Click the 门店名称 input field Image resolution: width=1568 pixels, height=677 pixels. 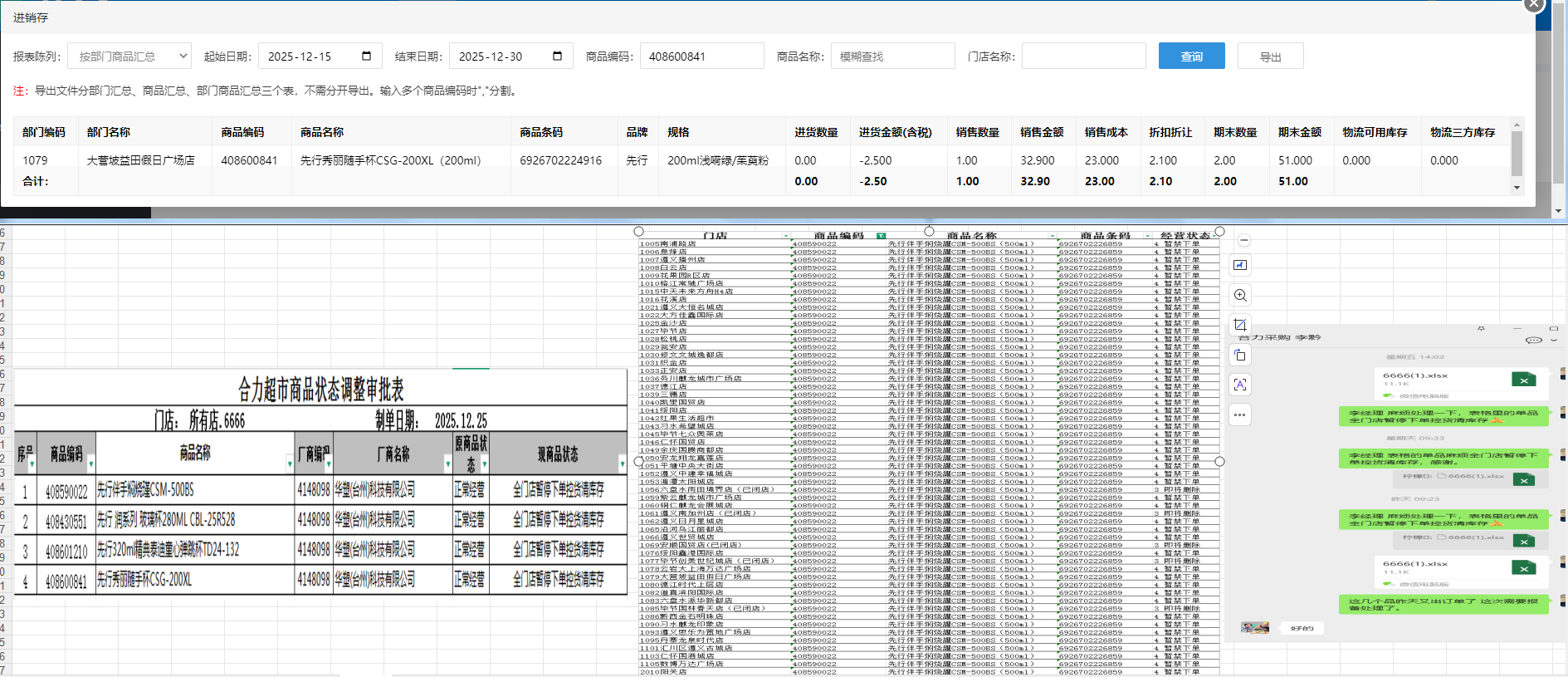[1083, 56]
